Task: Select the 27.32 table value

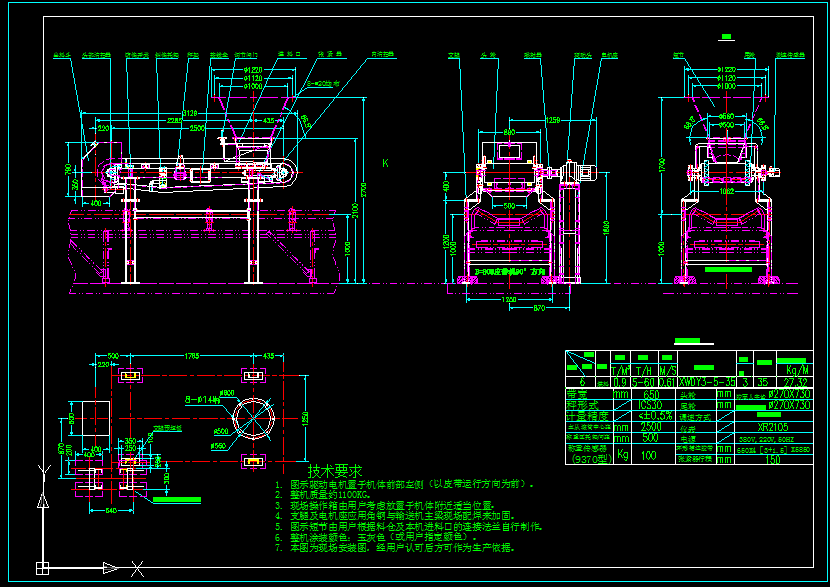Action: (x=796, y=382)
